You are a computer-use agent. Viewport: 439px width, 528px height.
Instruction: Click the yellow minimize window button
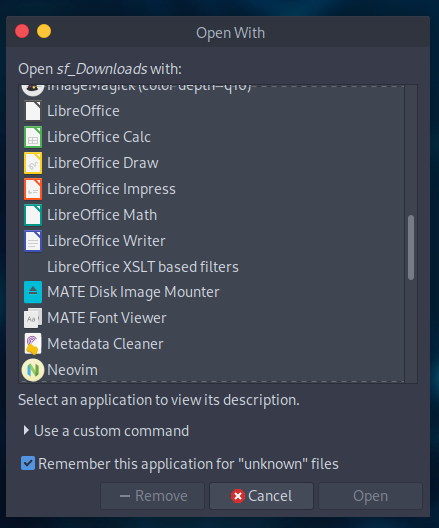click(x=44, y=31)
